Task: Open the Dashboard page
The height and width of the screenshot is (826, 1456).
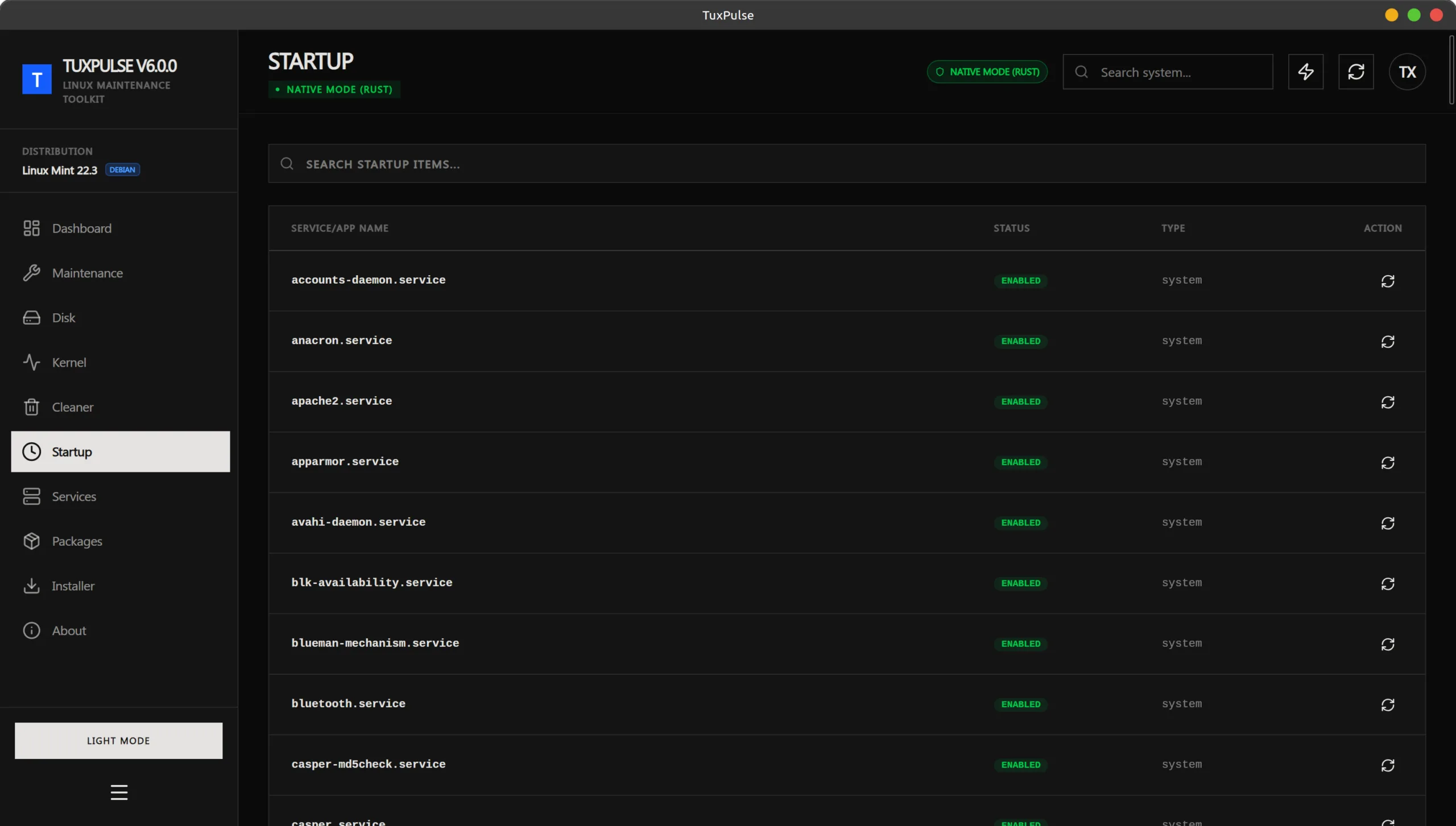Action: (x=81, y=228)
